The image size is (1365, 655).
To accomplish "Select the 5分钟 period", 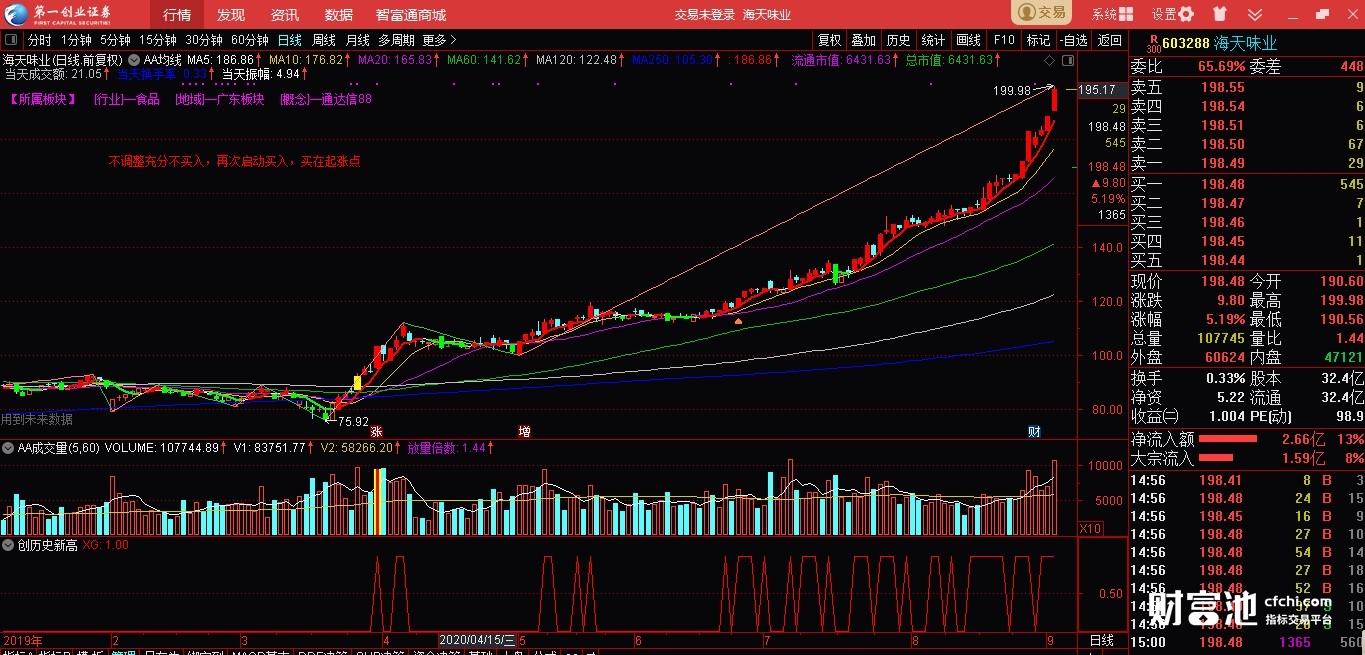I will pos(115,40).
